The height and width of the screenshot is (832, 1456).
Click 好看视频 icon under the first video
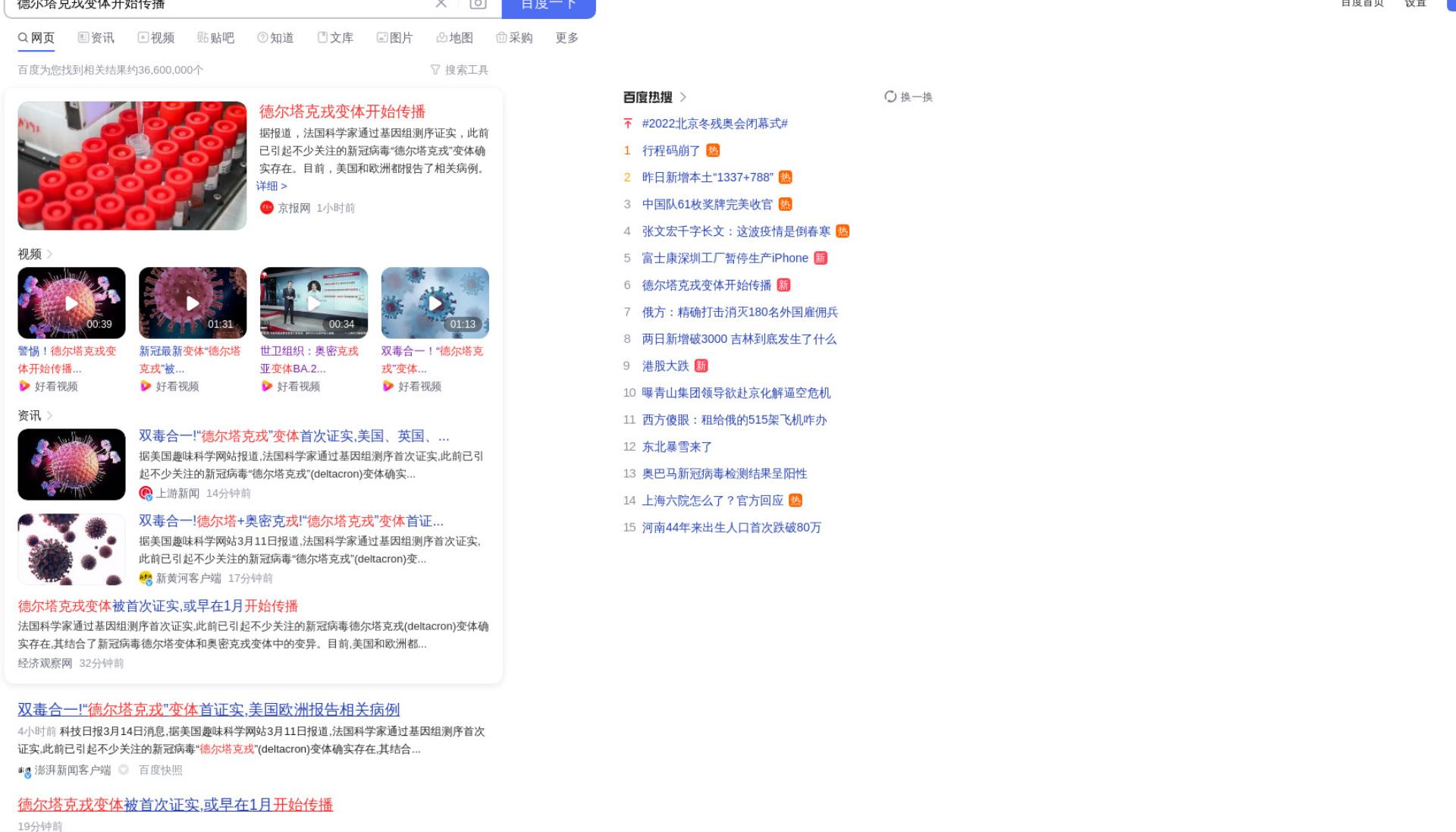[x=24, y=386]
